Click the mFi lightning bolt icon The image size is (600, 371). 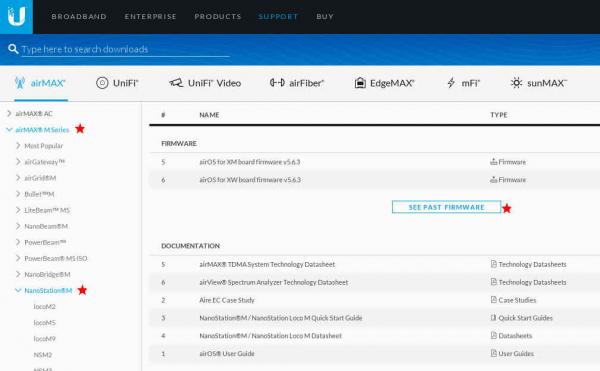coord(452,83)
